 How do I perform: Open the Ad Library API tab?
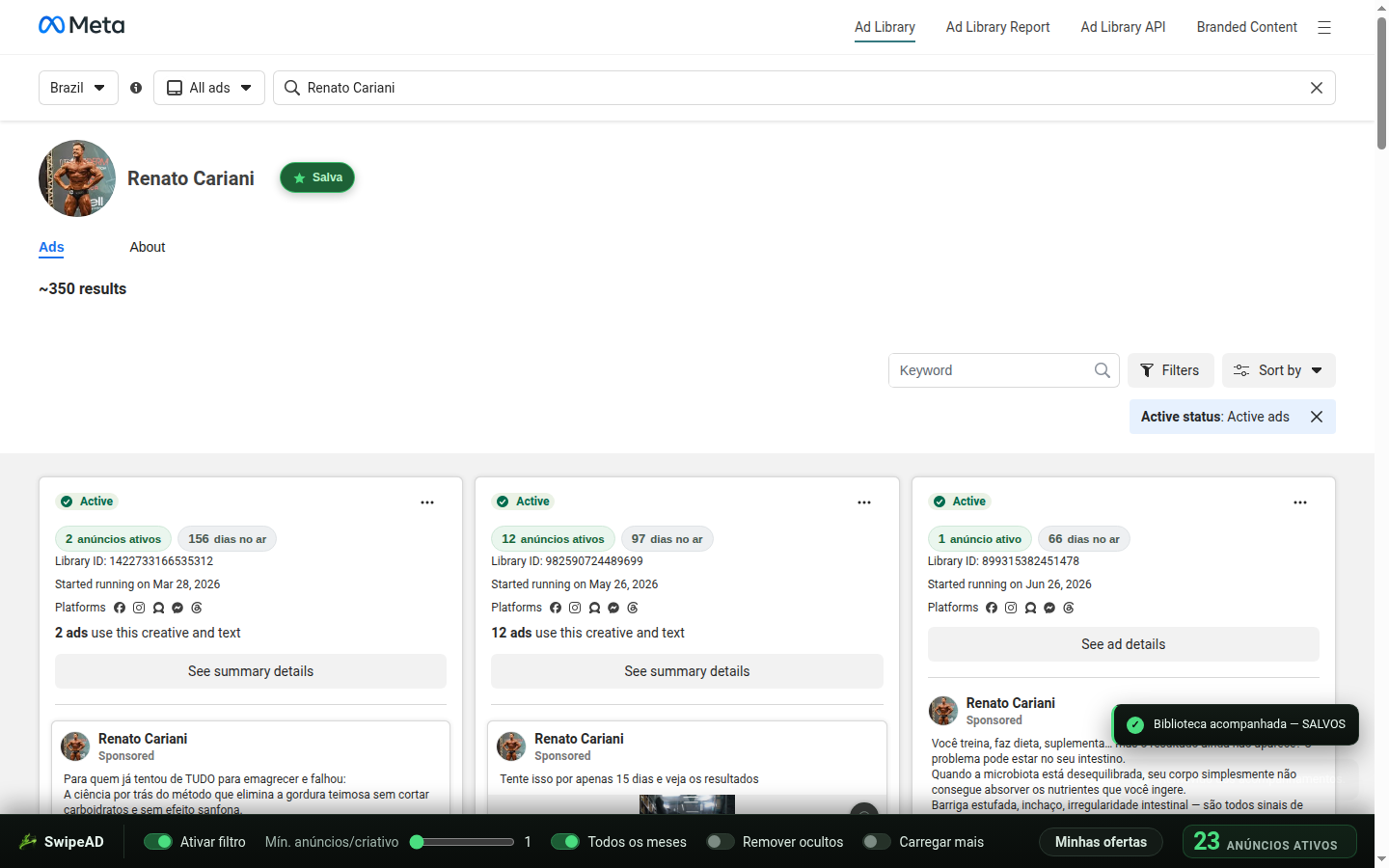click(x=1124, y=27)
